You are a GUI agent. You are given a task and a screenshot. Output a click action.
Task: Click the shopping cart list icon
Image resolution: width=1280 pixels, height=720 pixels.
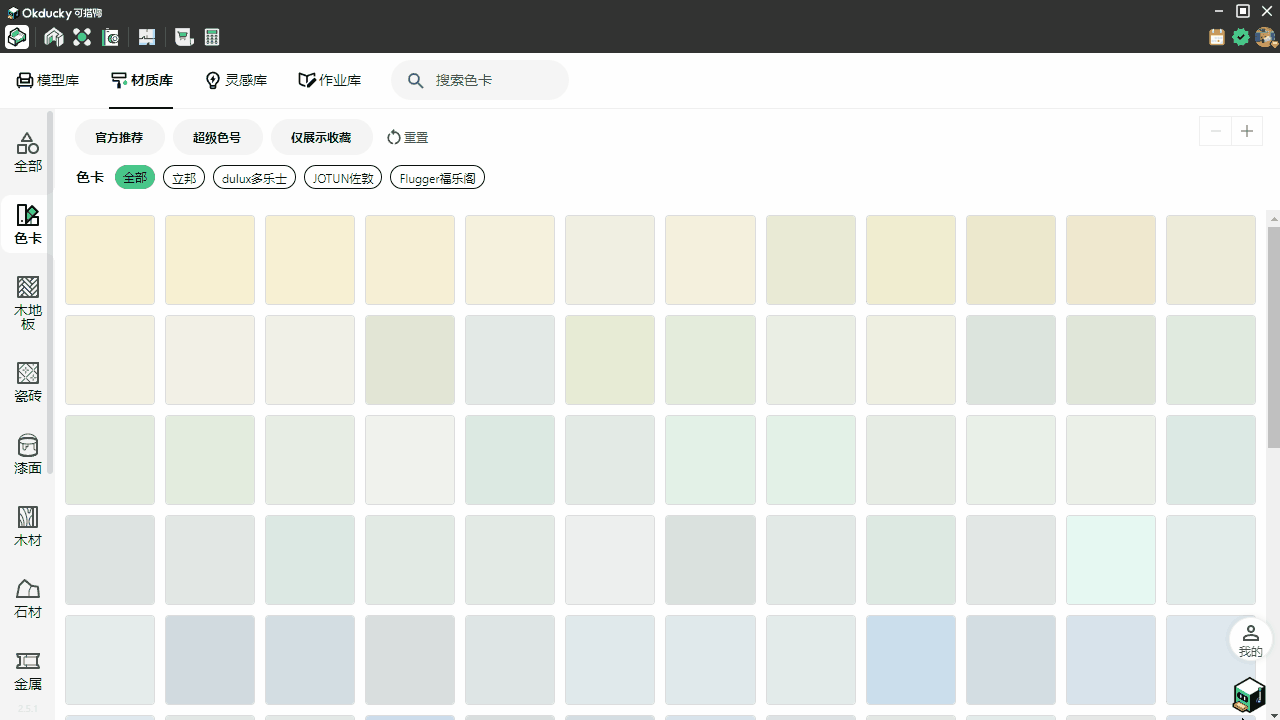coord(184,37)
